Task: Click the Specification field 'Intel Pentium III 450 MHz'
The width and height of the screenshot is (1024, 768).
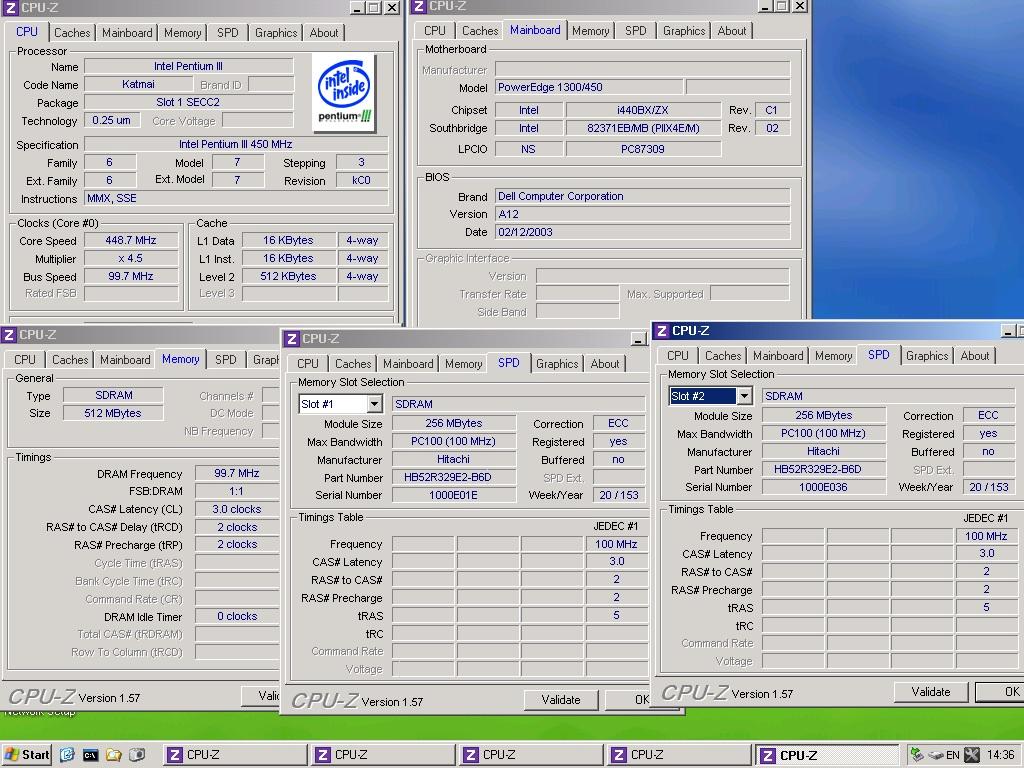Action: point(236,144)
